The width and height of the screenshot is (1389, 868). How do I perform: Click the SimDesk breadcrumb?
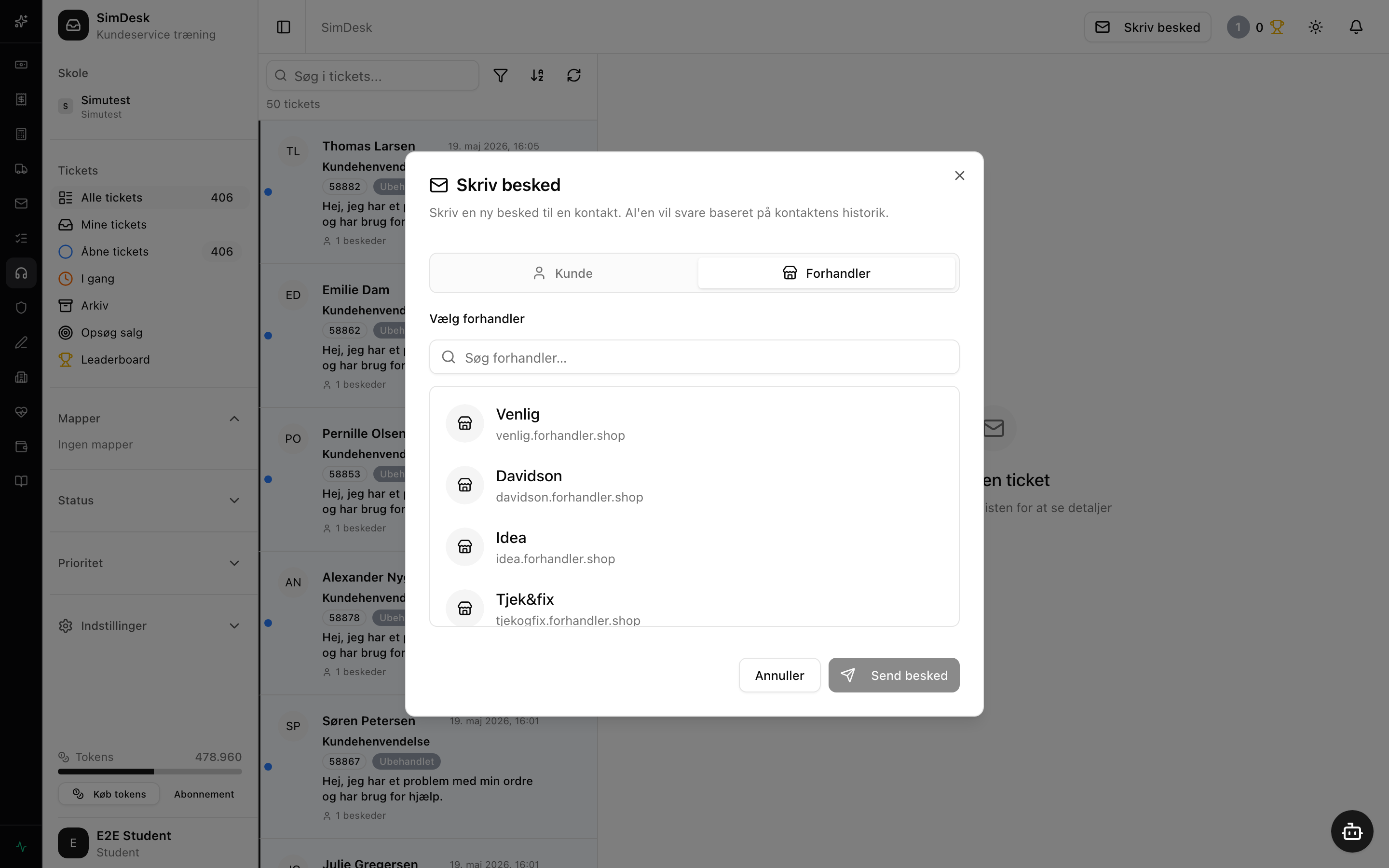coord(347,27)
